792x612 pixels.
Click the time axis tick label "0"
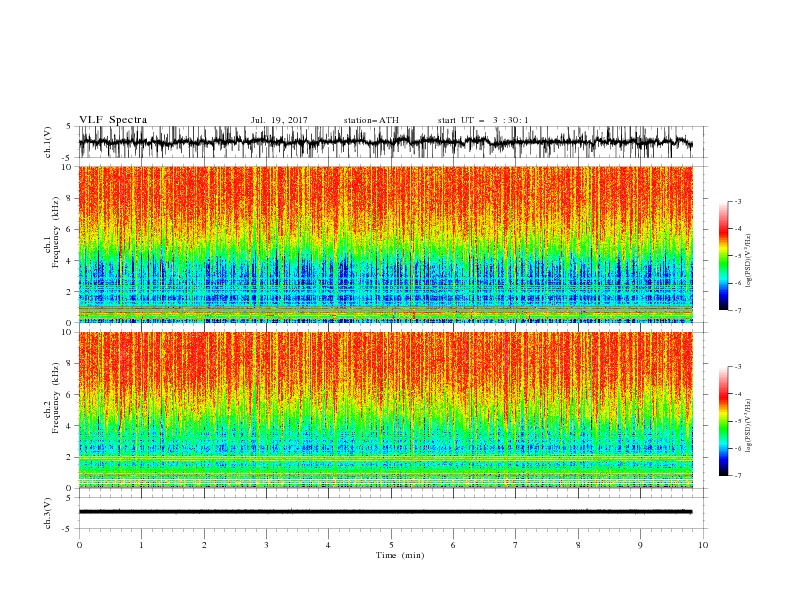pyautogui.click(x=79, y=545)
